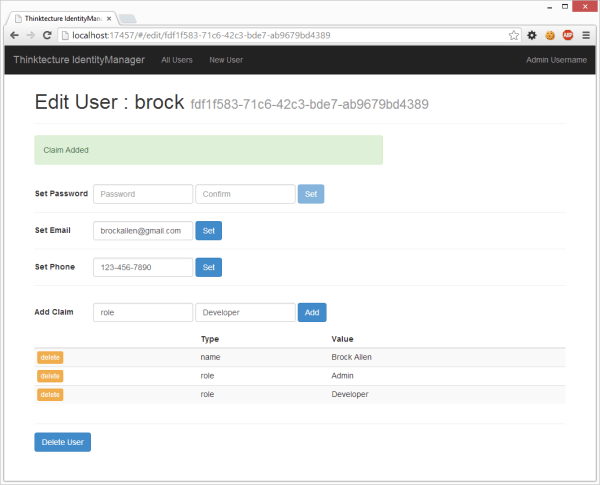Click the cookie extension icon
The image size is (600, 485).
coord(550,34)
